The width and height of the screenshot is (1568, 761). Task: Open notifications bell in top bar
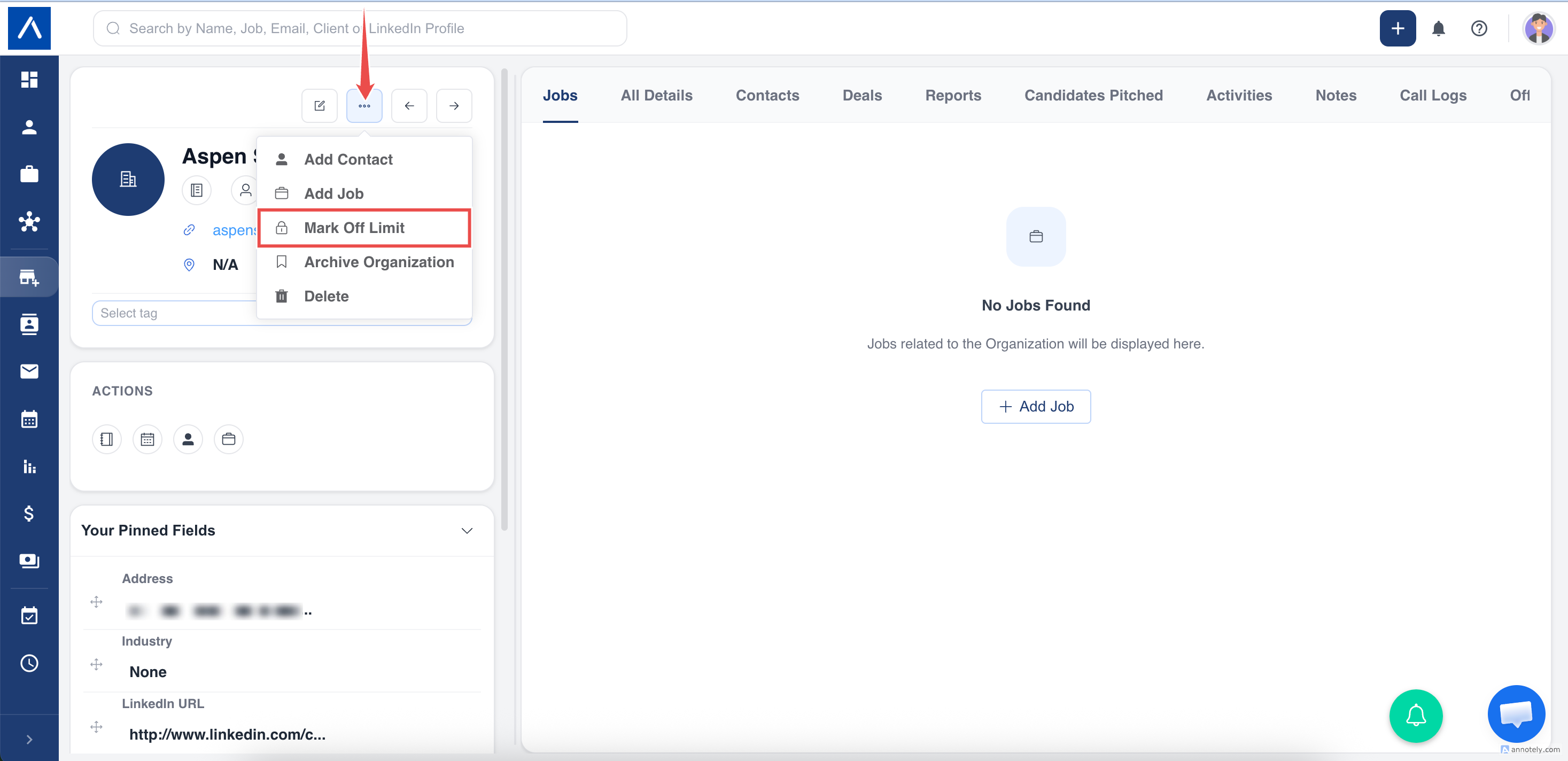[x=1438, y=28]
